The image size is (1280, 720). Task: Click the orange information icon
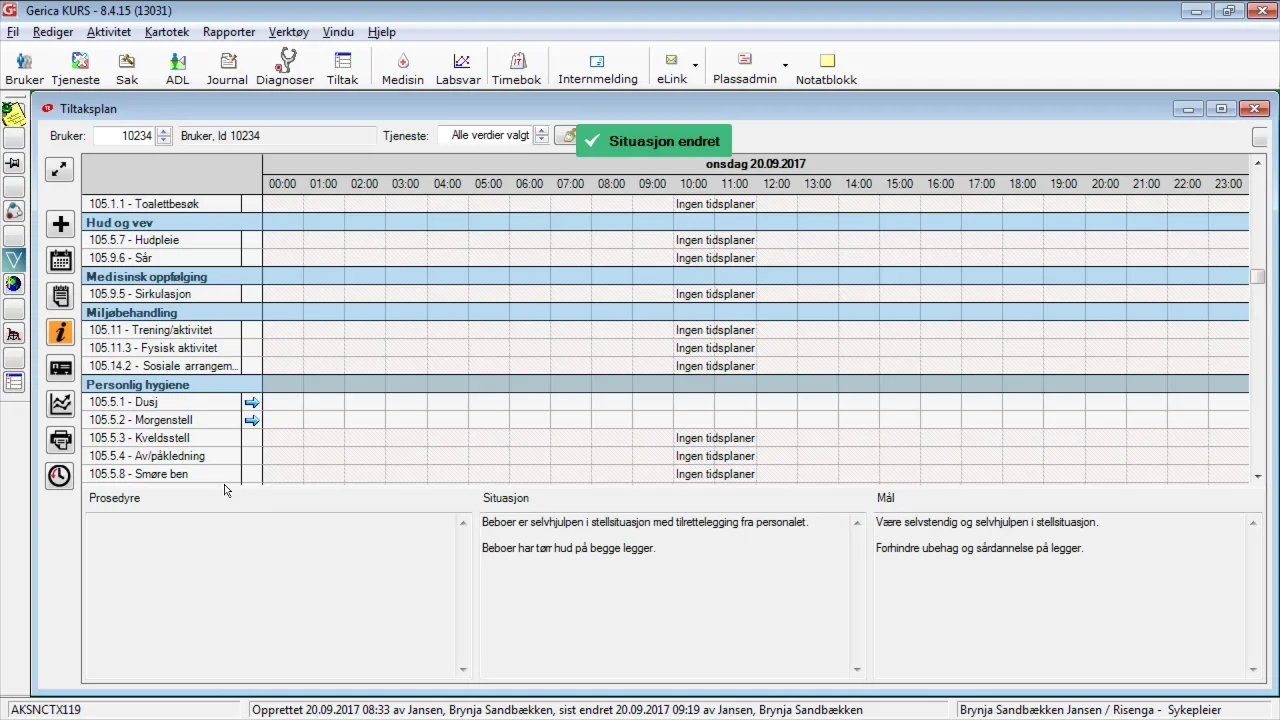coord(61,332)
